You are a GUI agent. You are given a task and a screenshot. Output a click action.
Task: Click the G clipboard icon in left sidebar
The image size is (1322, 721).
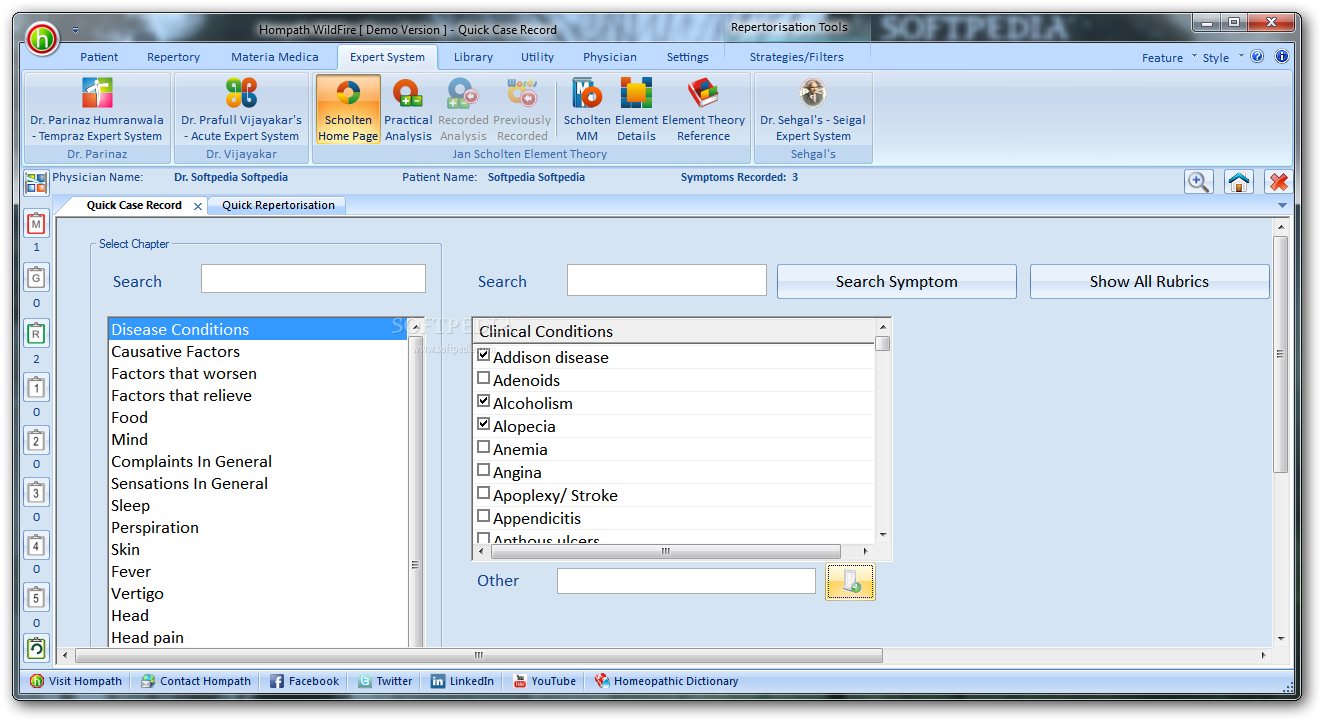[36, 277]
